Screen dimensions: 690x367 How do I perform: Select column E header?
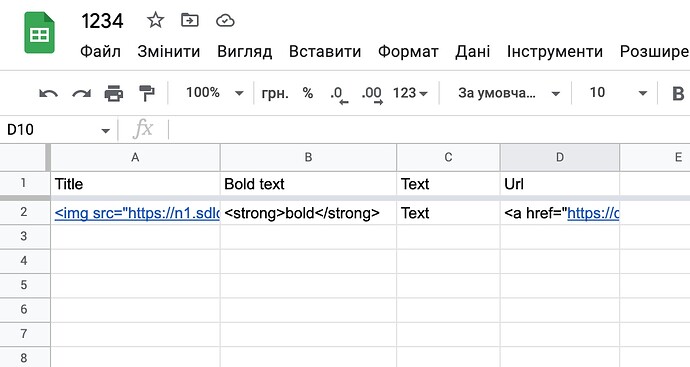tap(655, 158)
